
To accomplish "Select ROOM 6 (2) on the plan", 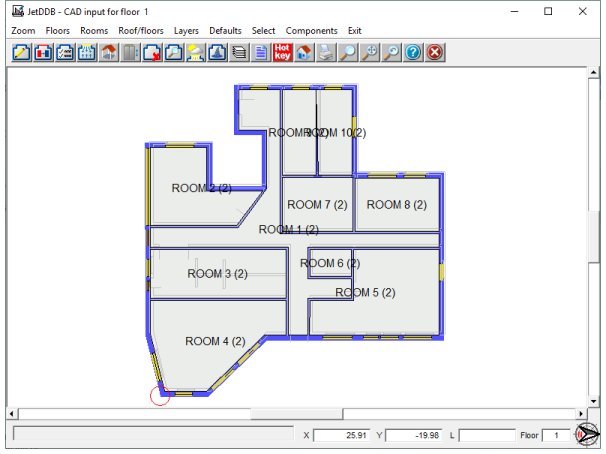I will pos(330,264).
